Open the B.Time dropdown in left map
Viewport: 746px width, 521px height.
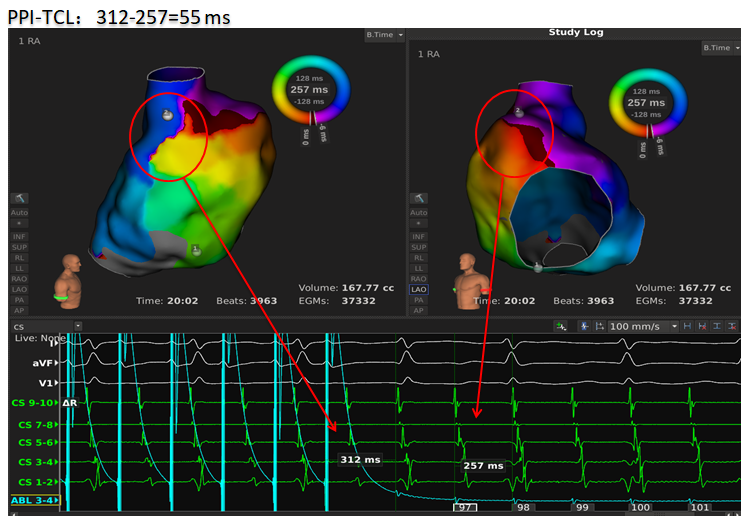point(385,35)
